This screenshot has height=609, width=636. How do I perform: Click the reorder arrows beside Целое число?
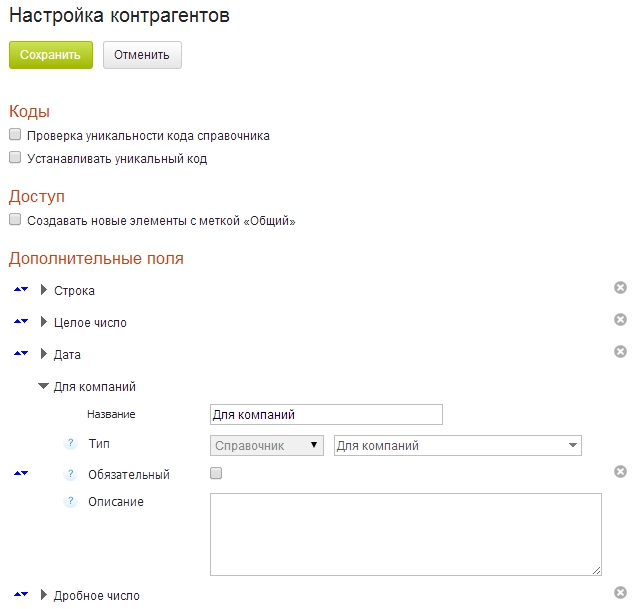tap(21, 323)
